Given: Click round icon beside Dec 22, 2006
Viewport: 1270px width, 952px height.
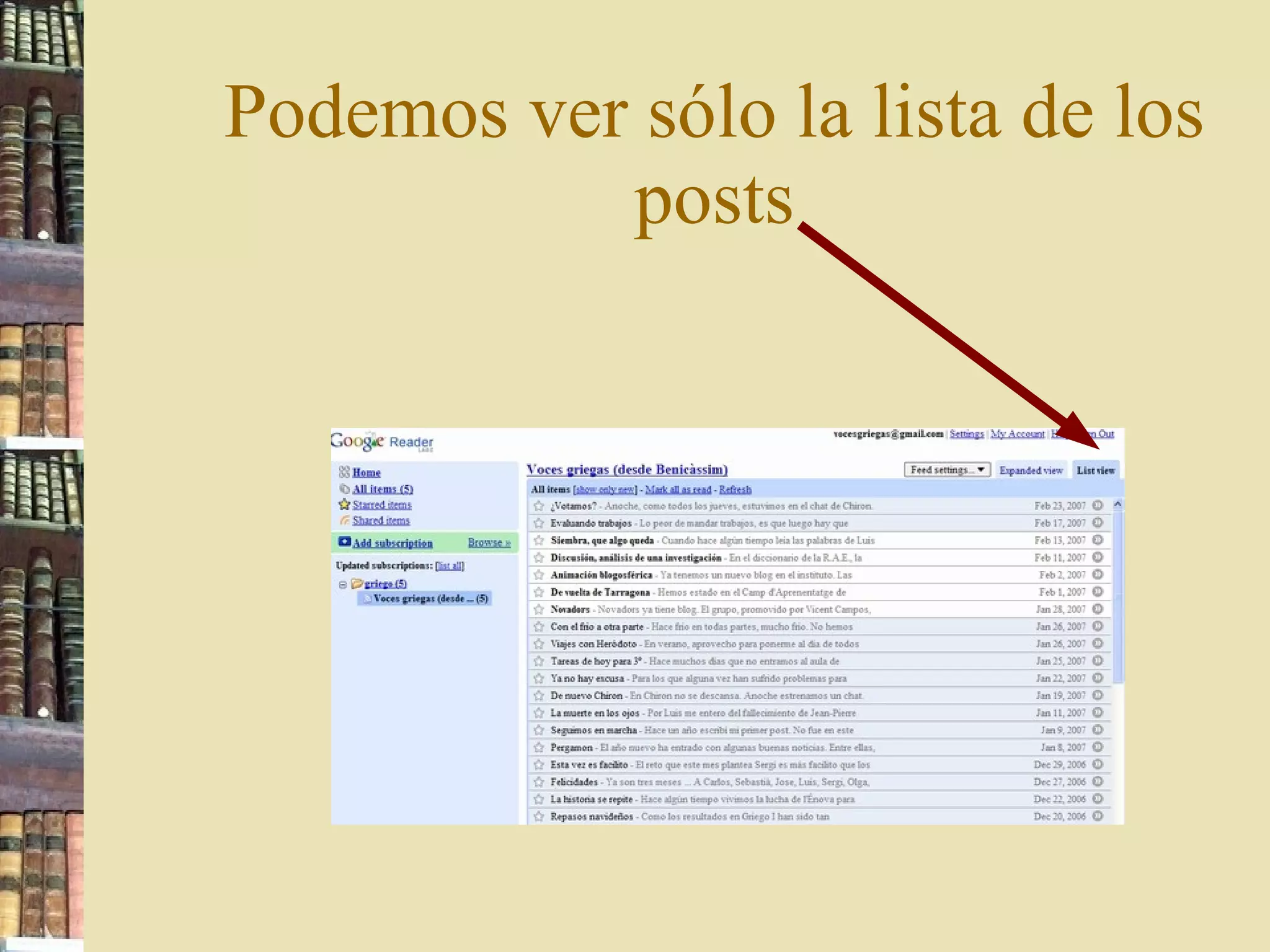Looking at the screenshot, I should pos(1098,799).
